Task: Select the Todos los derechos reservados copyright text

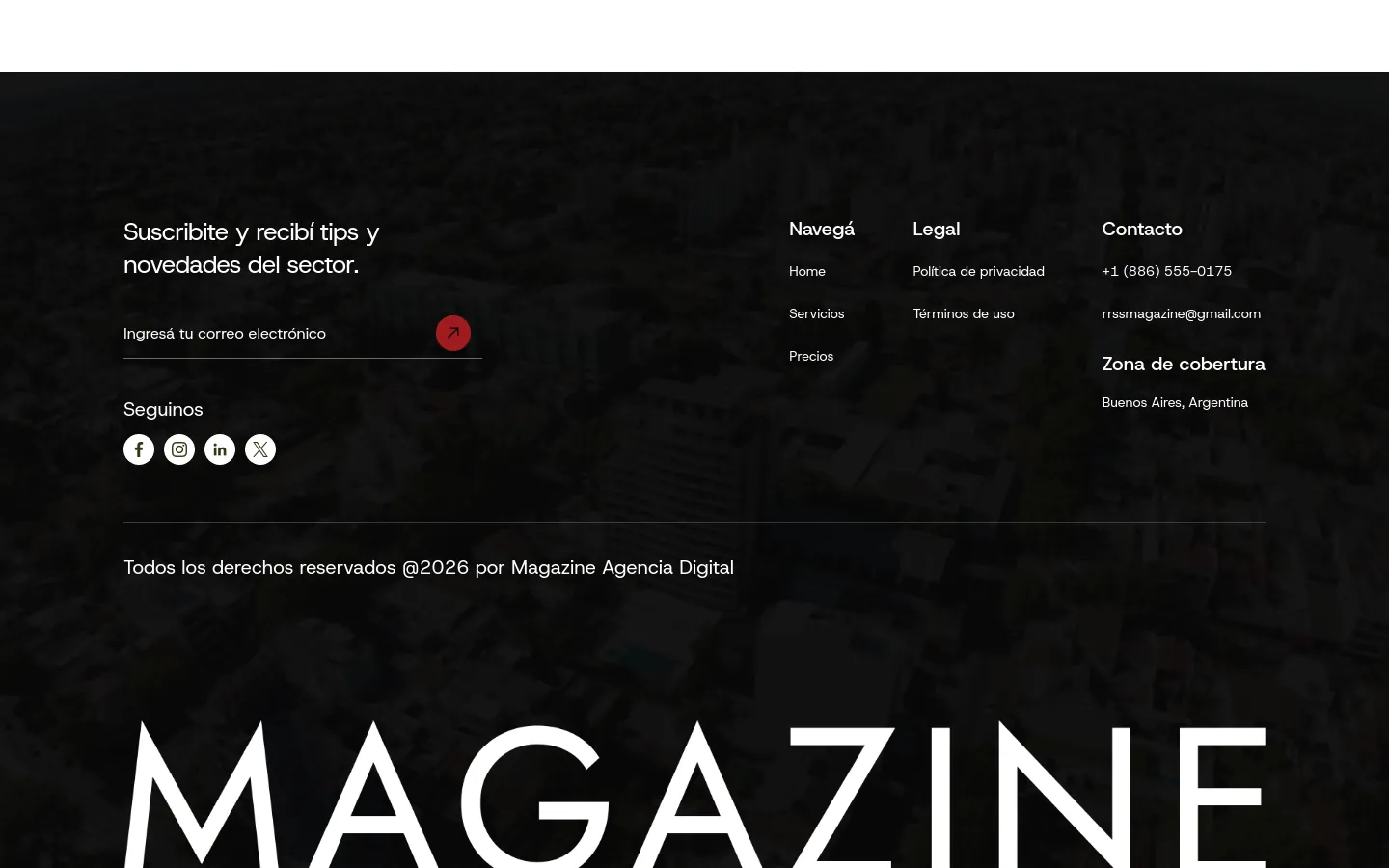Action: click(x=428, y=567)
